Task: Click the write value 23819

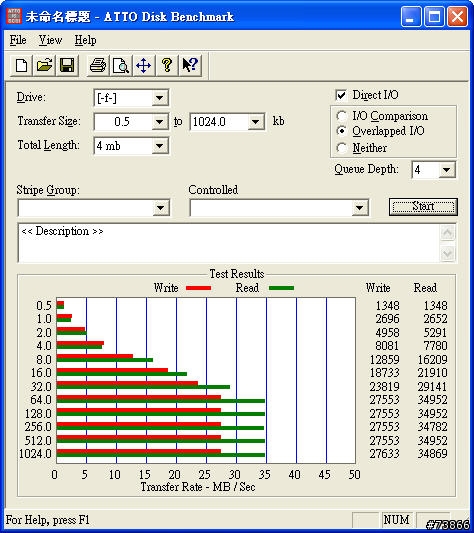Action: tap(384, 387)
